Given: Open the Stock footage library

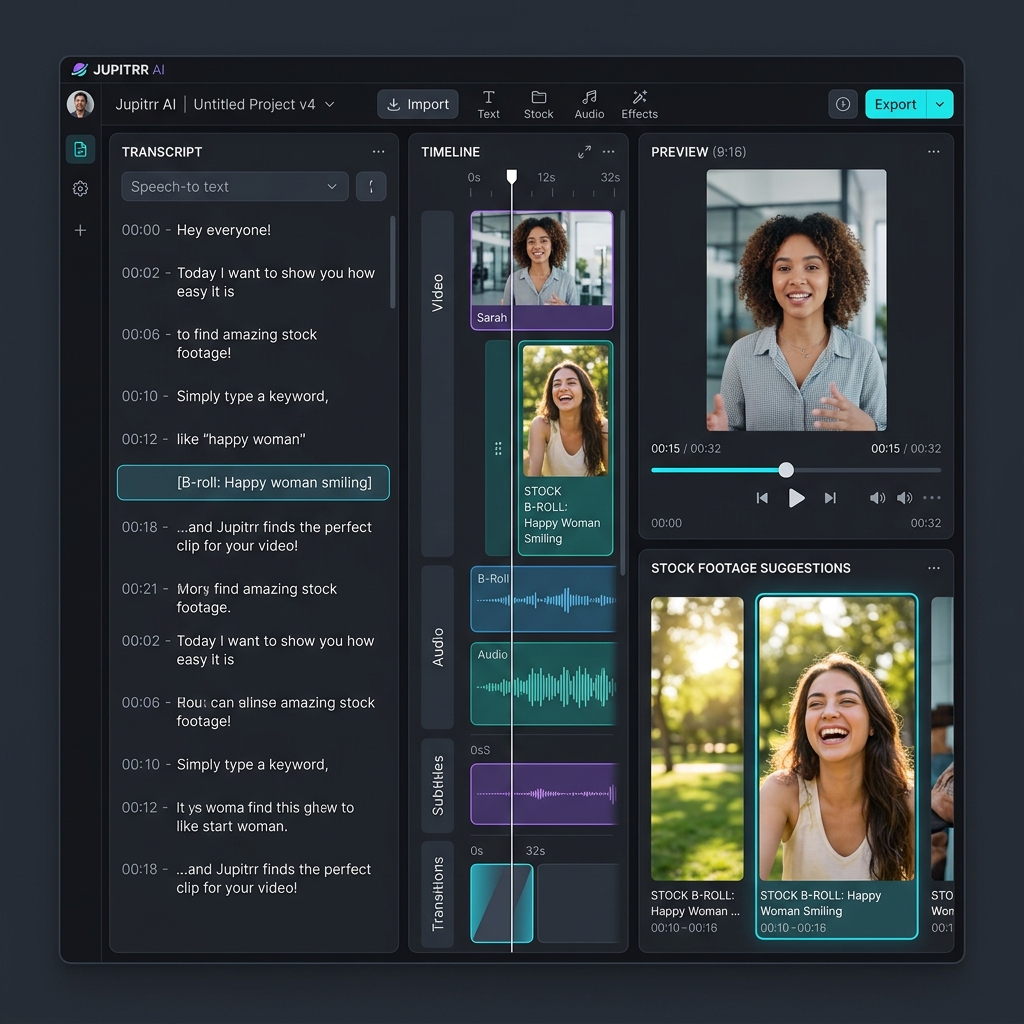Looking at the screenshot, I should (538, 104).
